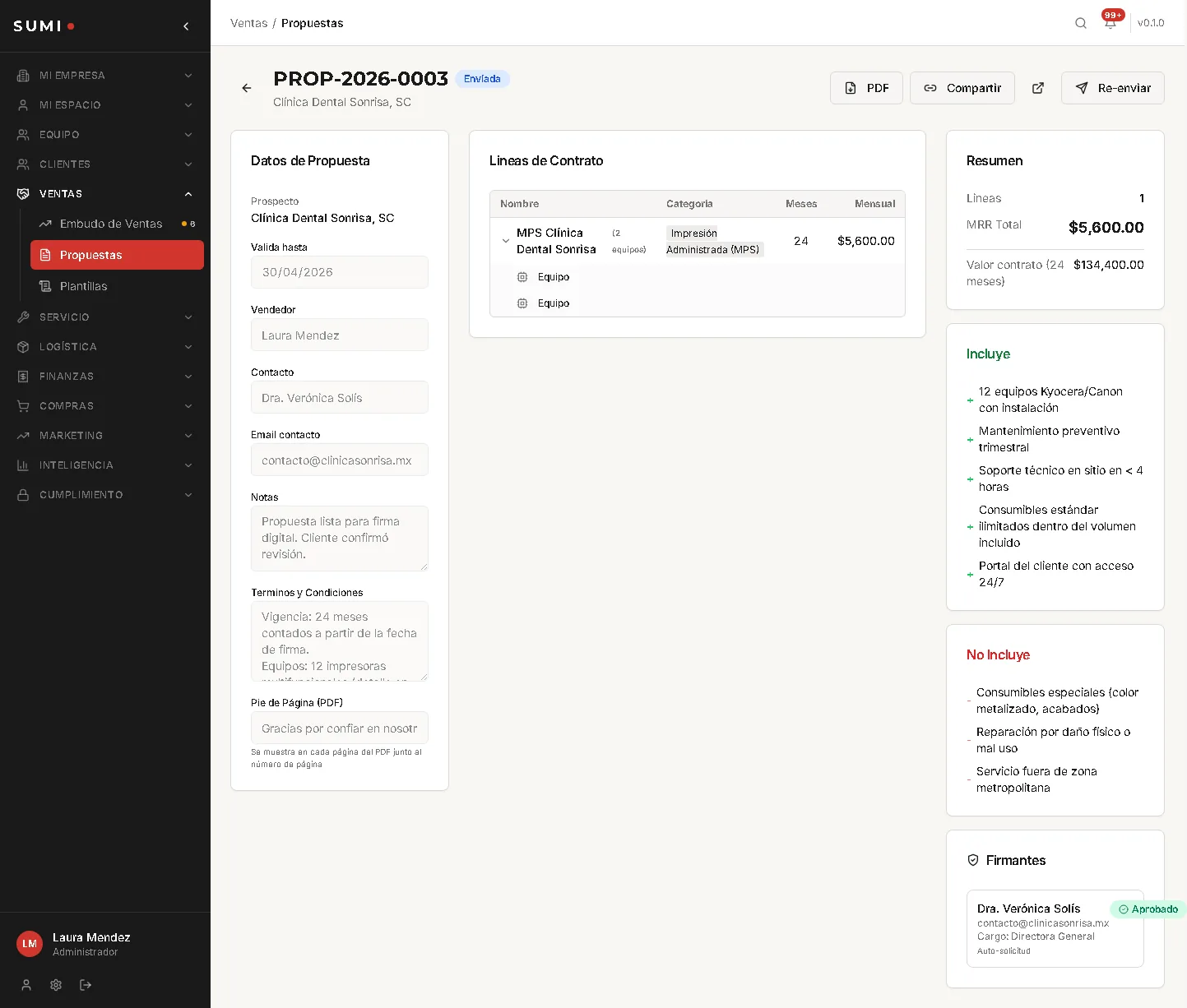The width and height of the screenshot is (1187, 1008).
Task: Click the search magnifier icon
Action: point(1081,23)
